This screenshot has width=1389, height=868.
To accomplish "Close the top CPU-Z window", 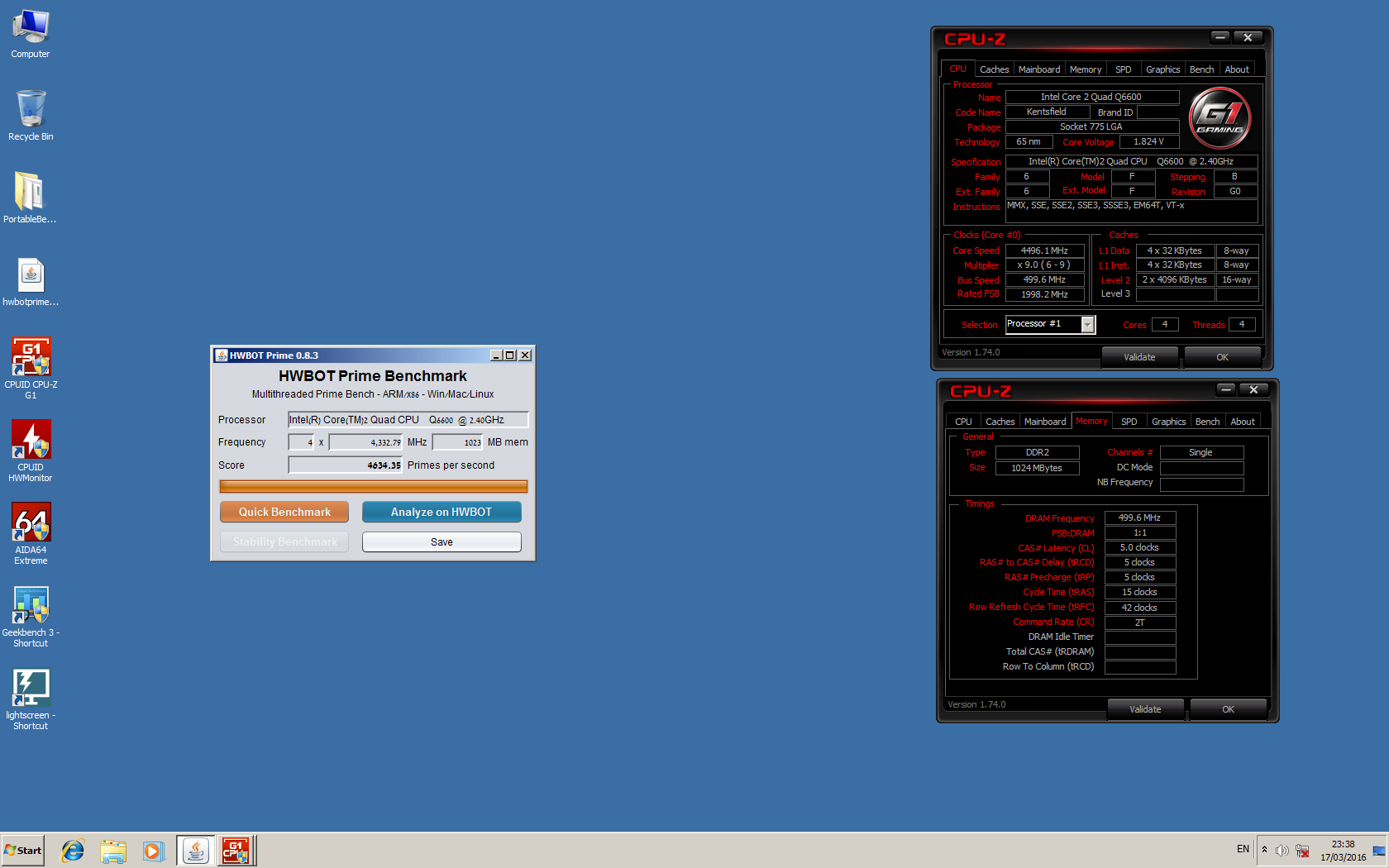I will point(1248,37).
